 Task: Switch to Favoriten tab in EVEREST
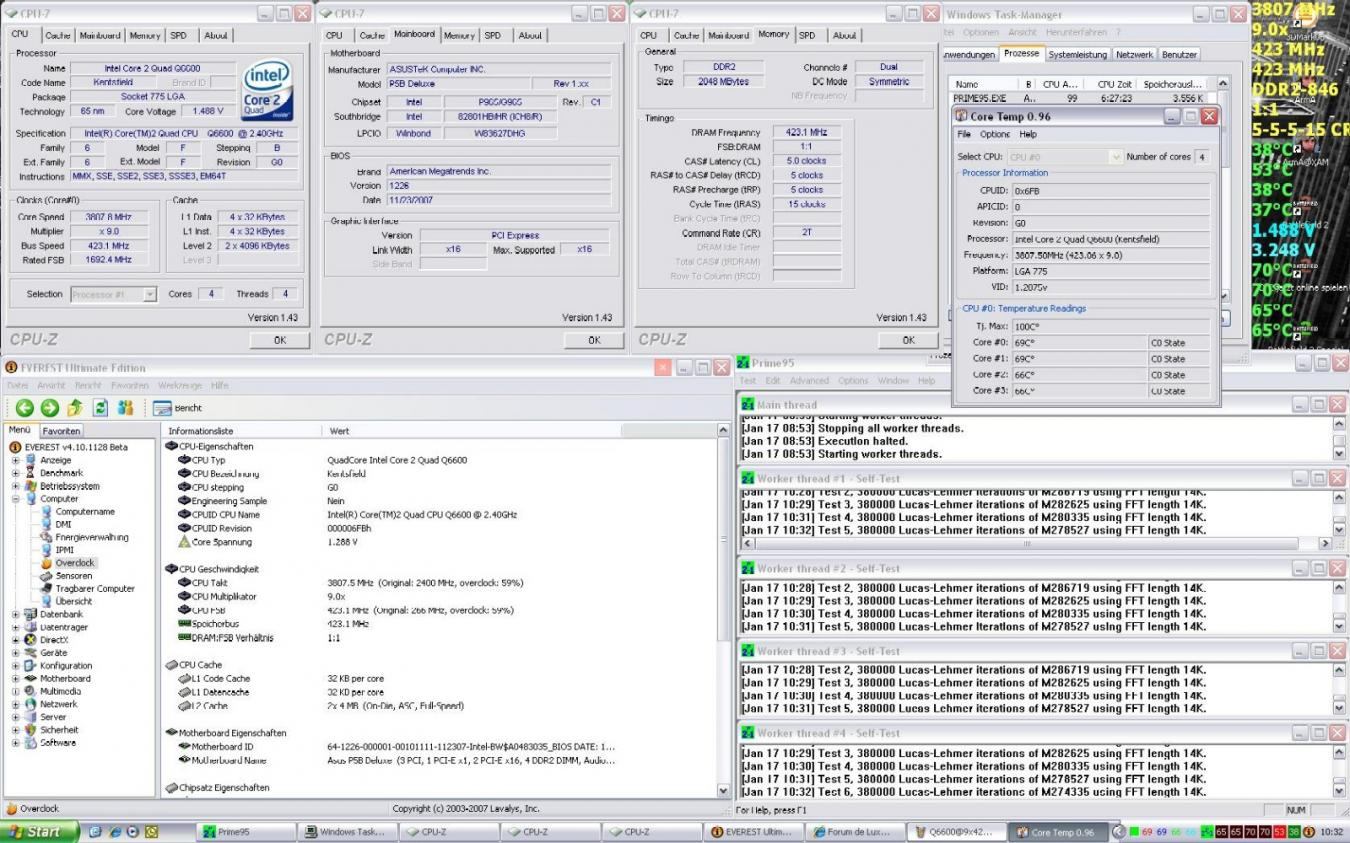point(62,431)
